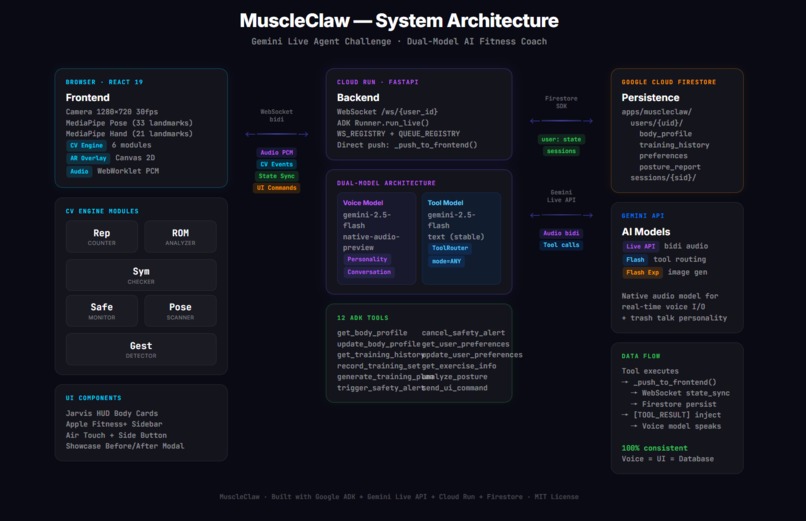
Task: Click the 'UI COMPONENTS' section label
Action: pos(94,398)
